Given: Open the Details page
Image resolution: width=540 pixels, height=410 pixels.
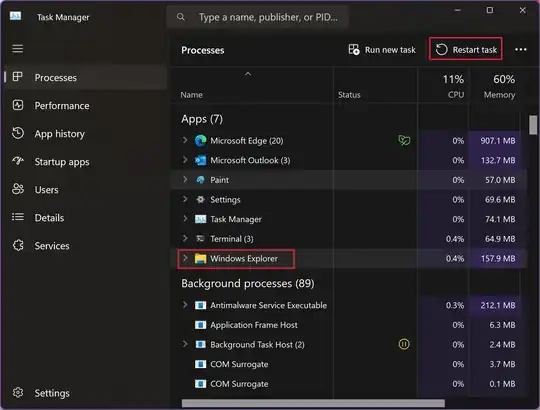Looking at the screenshot, I should (85, 218).
